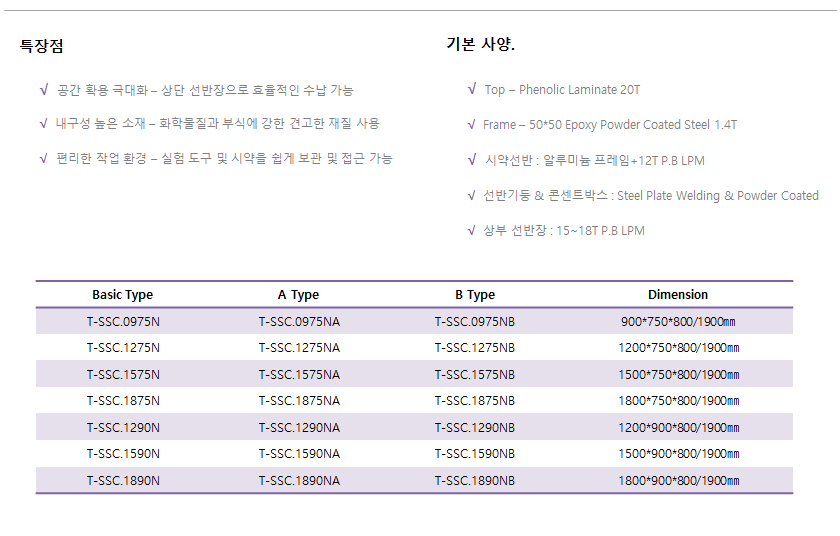Click model T-SSC.1290N cell
The image size is (840, 536).
[123, 428]
